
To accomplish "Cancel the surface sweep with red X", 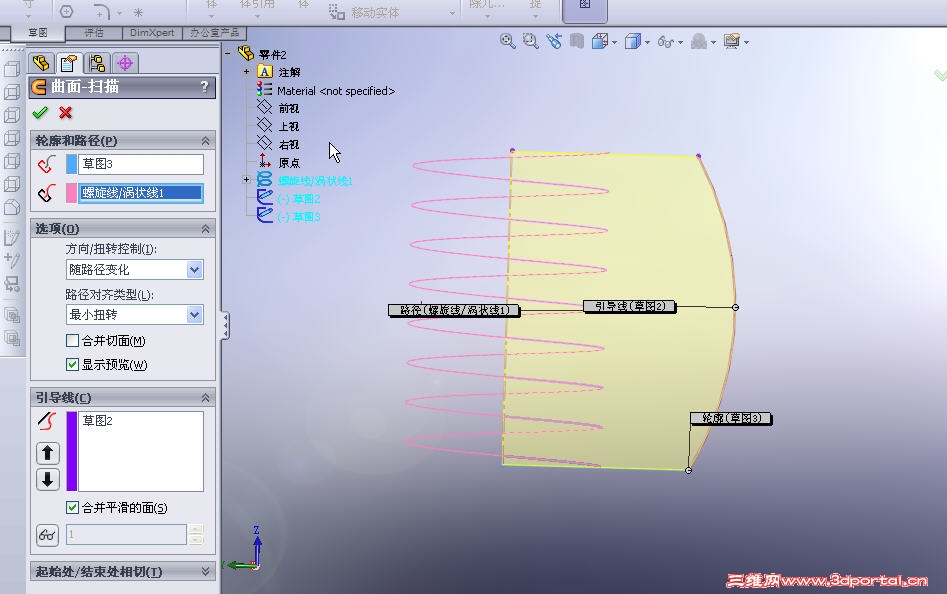I will pyautogui.click(x=66, y=112).
